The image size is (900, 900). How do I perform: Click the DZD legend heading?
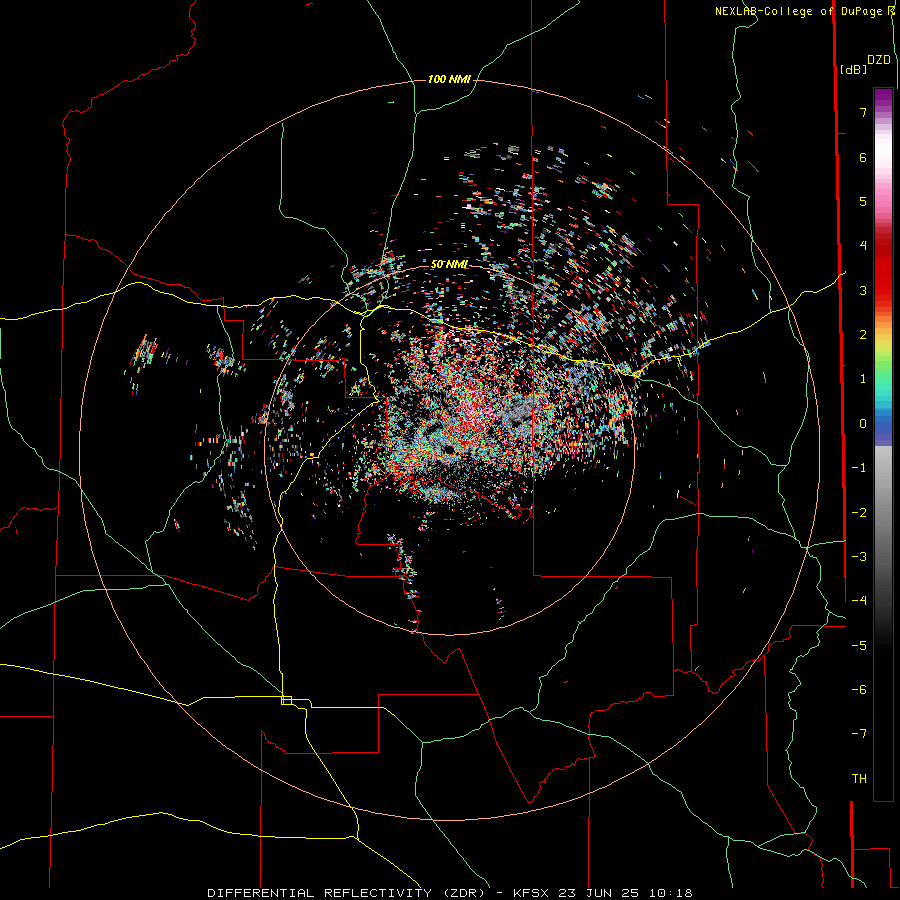[879, 60]
